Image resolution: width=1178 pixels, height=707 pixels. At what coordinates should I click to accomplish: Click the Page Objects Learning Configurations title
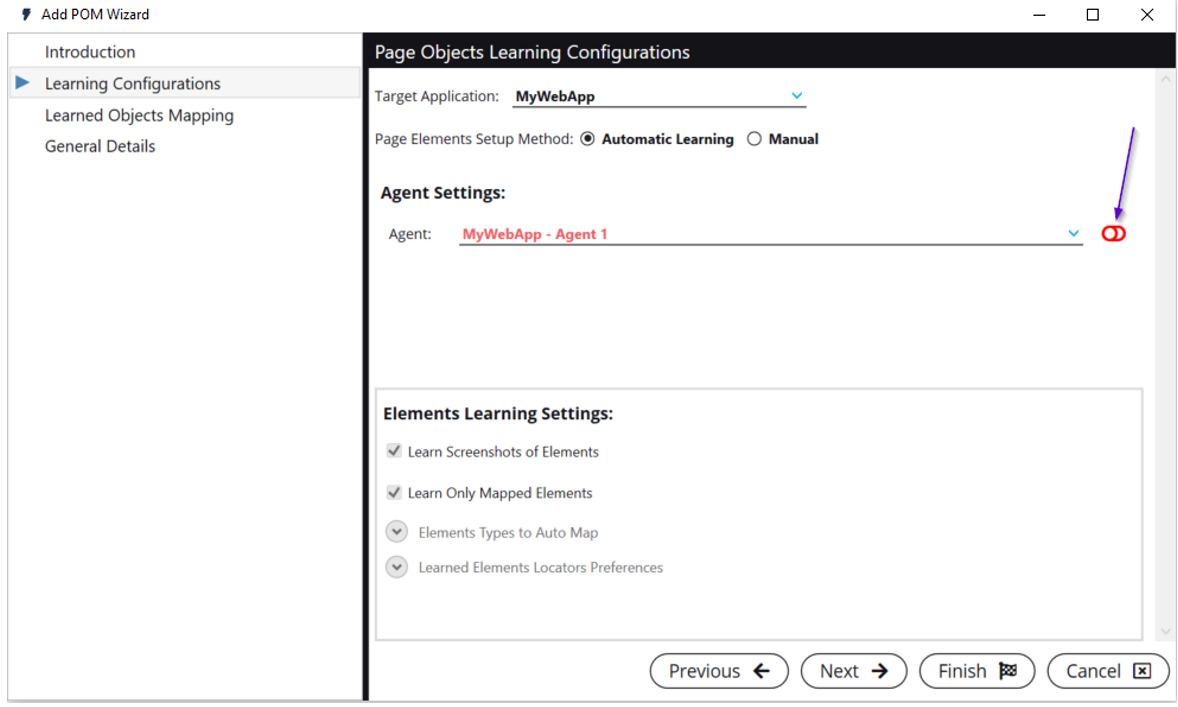pos(532,52)
